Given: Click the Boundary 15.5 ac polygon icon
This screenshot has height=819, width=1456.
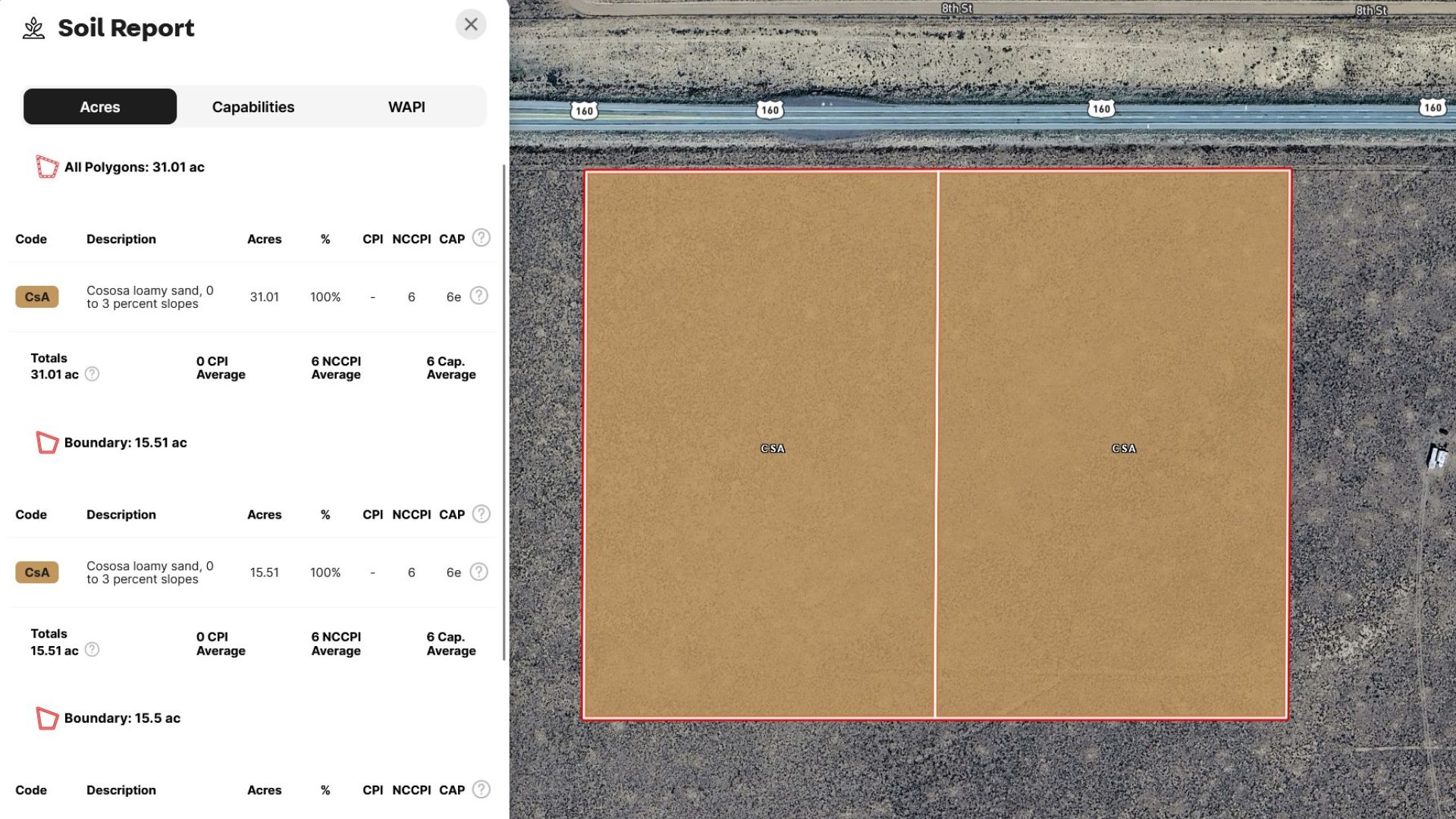Looking at the screenshot, I should tap(47, 718).
